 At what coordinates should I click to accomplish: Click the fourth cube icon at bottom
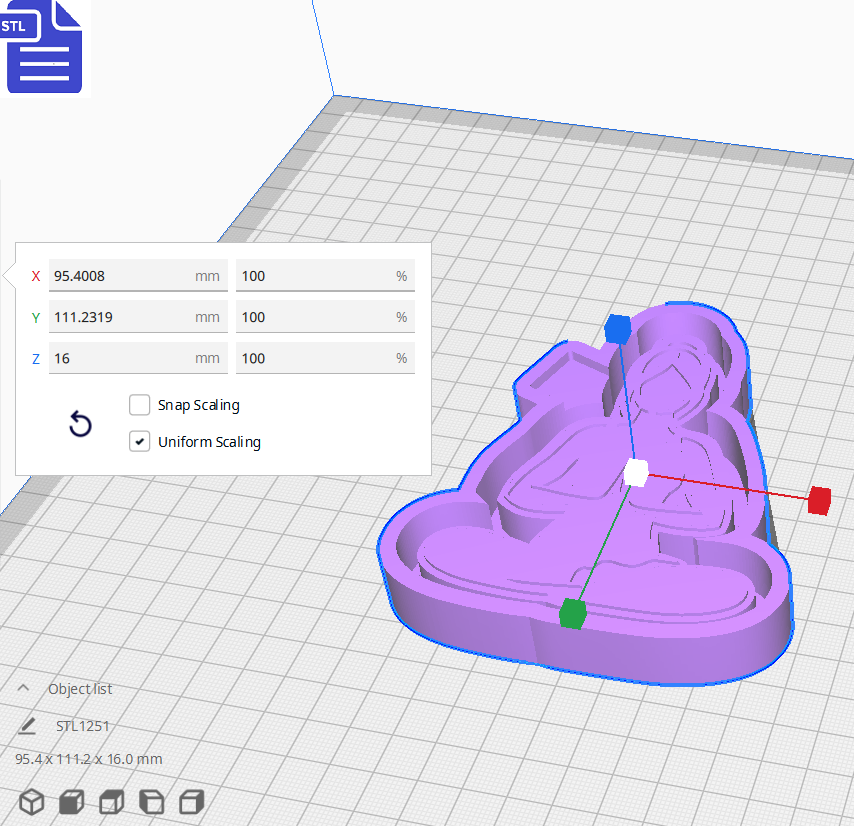tap(150, 801)
